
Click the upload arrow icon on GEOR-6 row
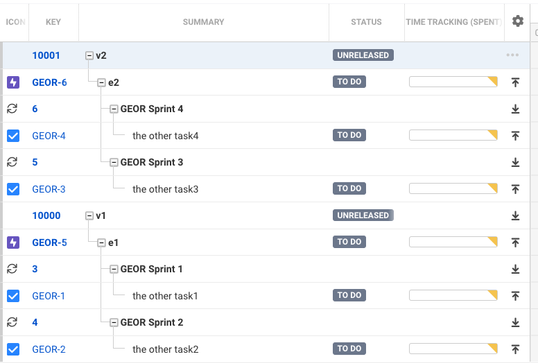coord(515,82)
